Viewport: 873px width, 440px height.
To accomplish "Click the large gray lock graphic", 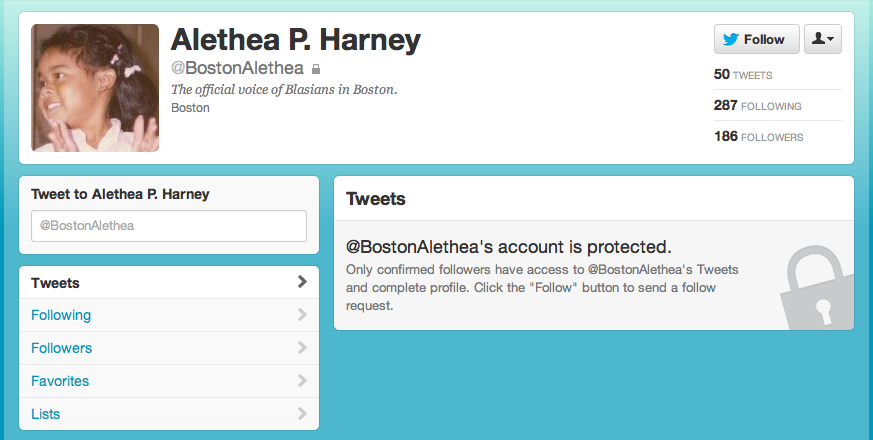I will tap(817, 287).
